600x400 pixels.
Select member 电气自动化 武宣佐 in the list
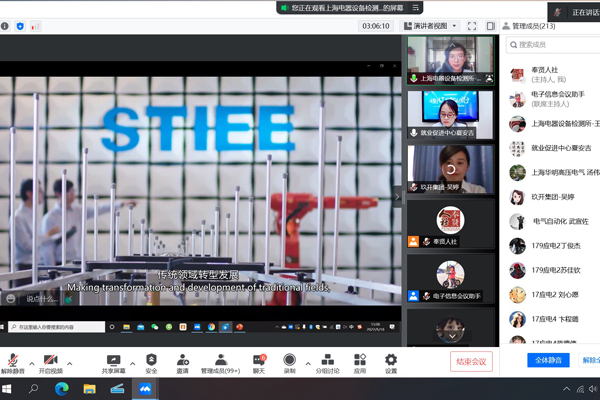click(x=553, y=222)
